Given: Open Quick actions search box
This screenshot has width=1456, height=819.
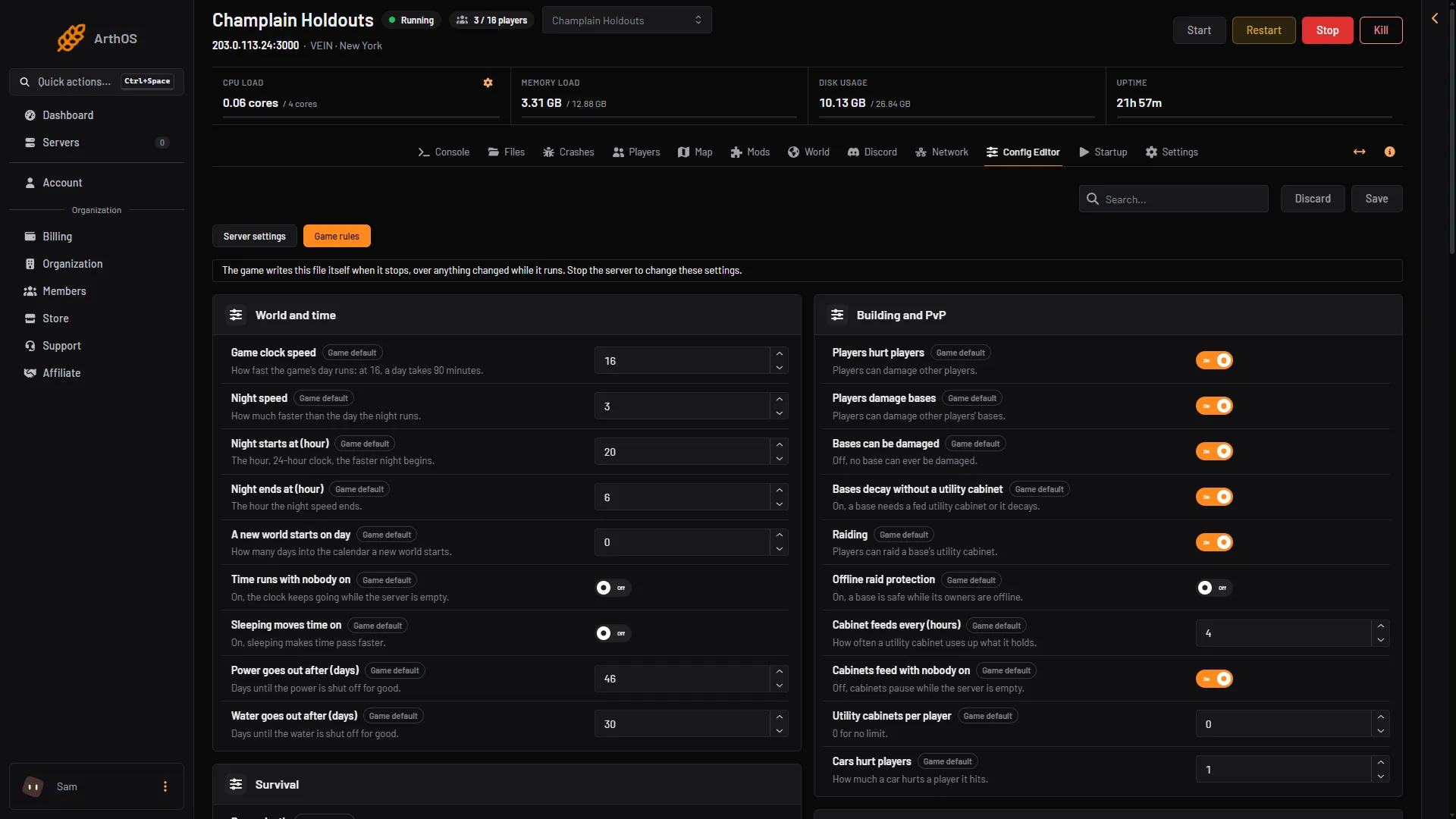Looking at the screenshot, I should click(x=96, y=82).
